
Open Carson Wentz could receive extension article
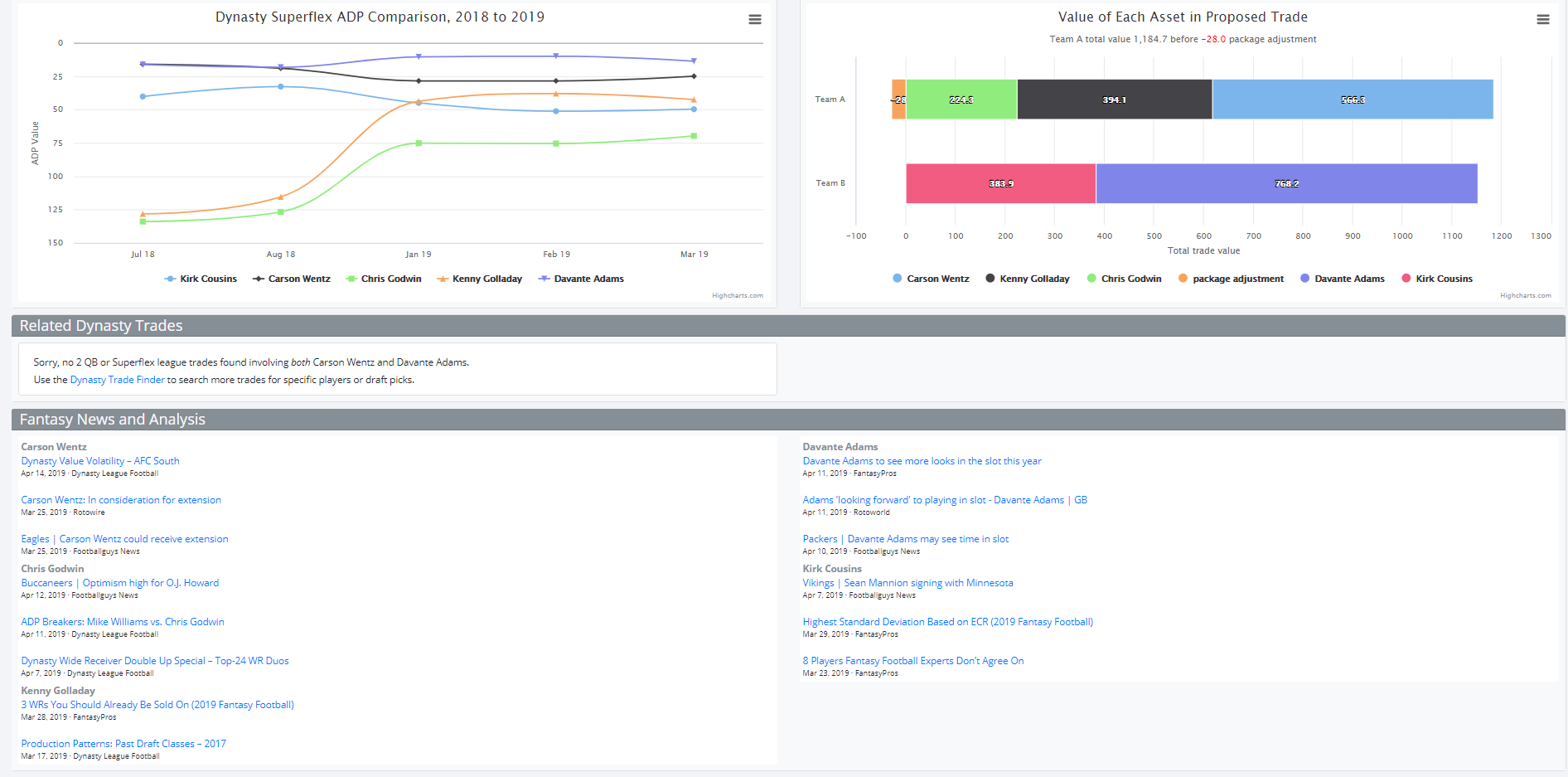coord(124,539)
